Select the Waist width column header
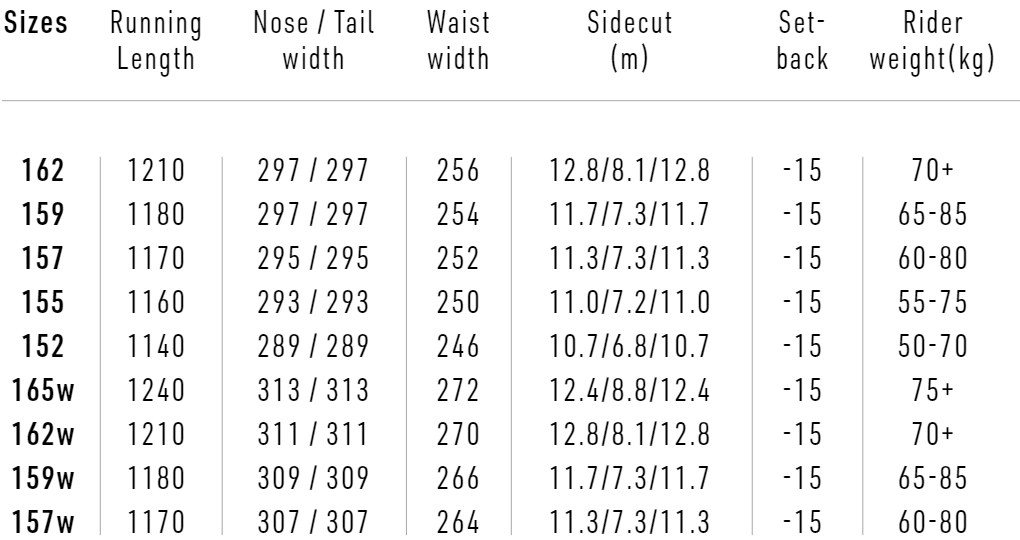This screenshot has height=540, width=1020. pos(458,41)
